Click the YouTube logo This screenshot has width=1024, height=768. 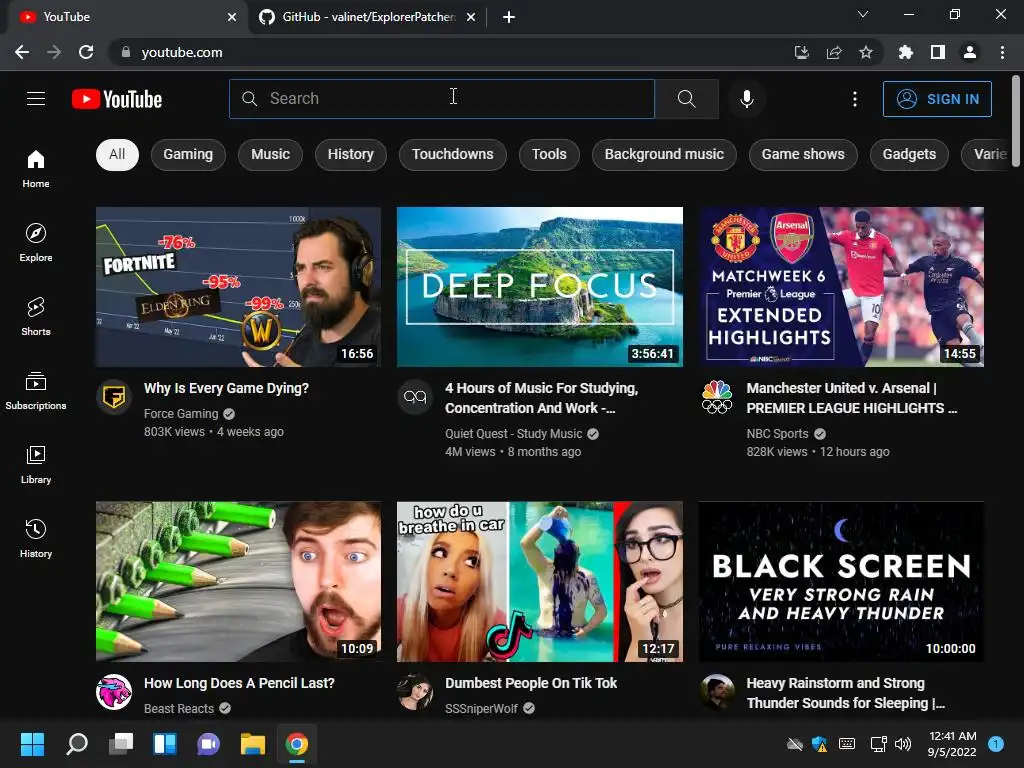(117, 99)
